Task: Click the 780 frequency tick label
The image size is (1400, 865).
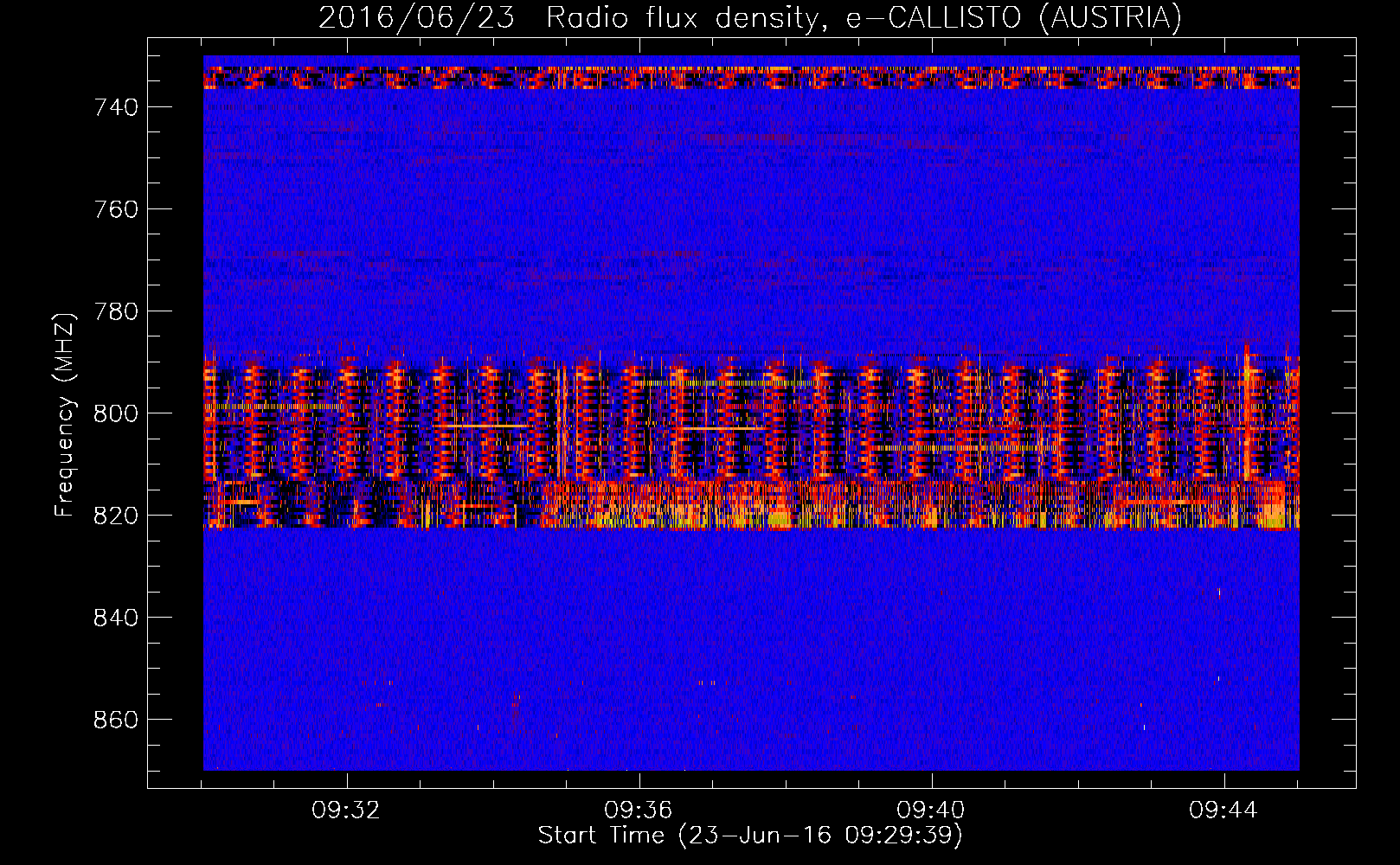Action: pos(116,311)
